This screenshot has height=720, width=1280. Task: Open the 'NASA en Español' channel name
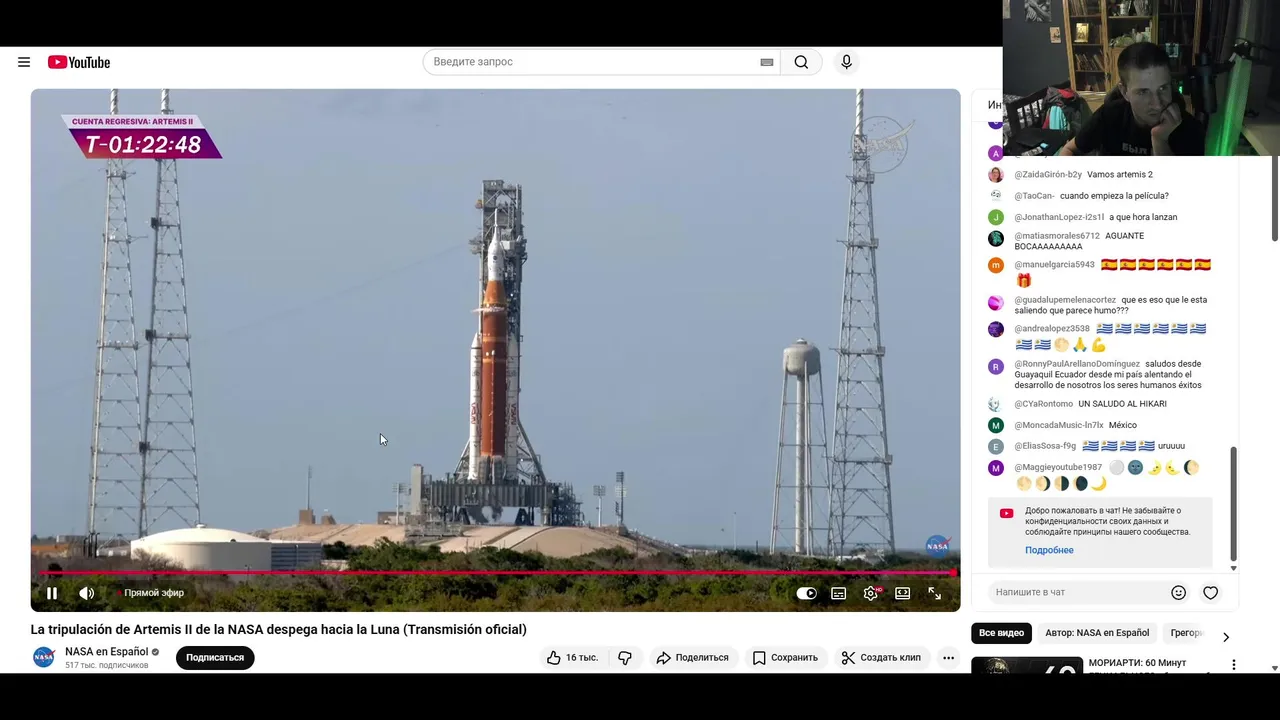107,652
